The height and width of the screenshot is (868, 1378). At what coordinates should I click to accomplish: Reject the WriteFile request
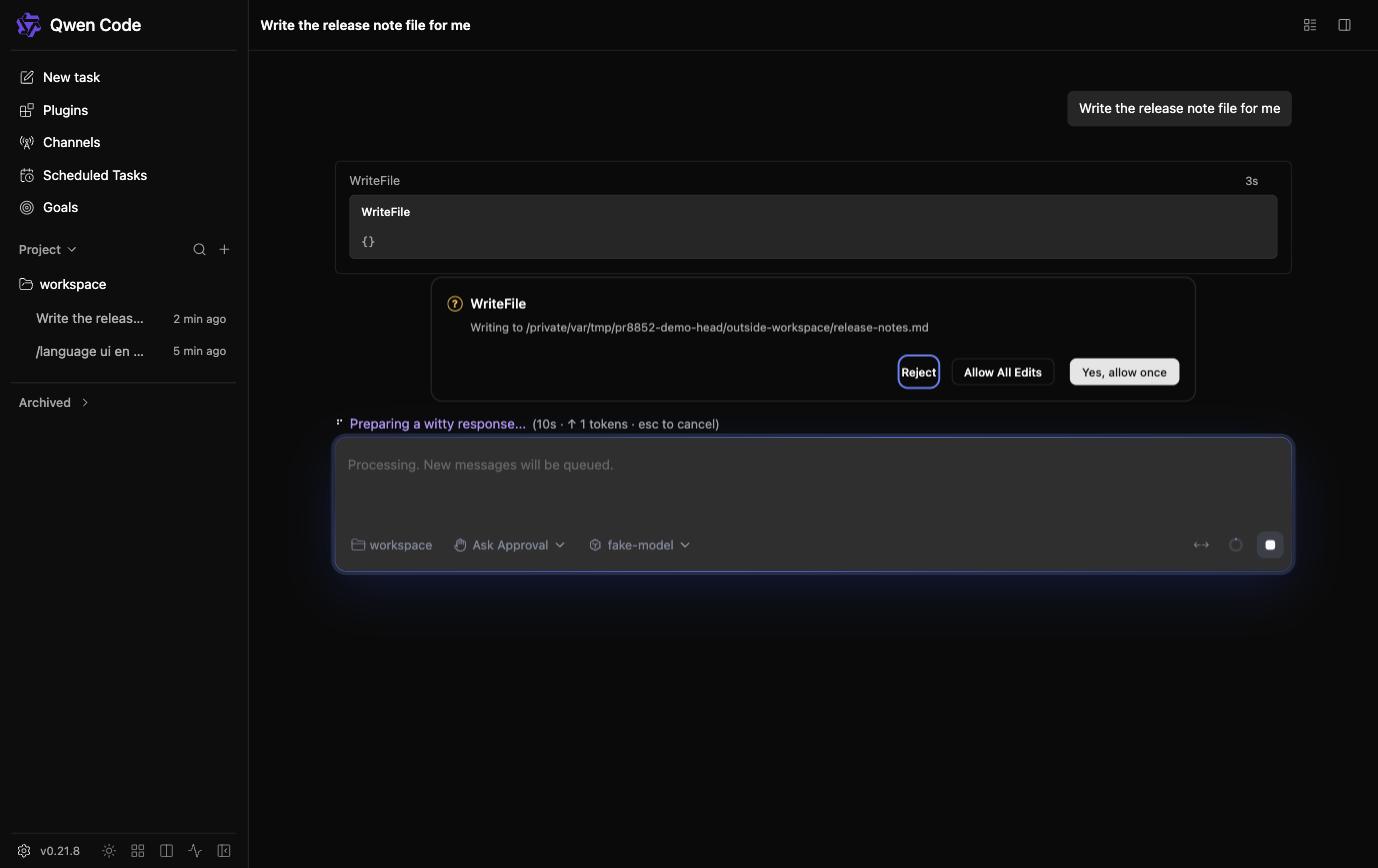click(x=918, y=372)
